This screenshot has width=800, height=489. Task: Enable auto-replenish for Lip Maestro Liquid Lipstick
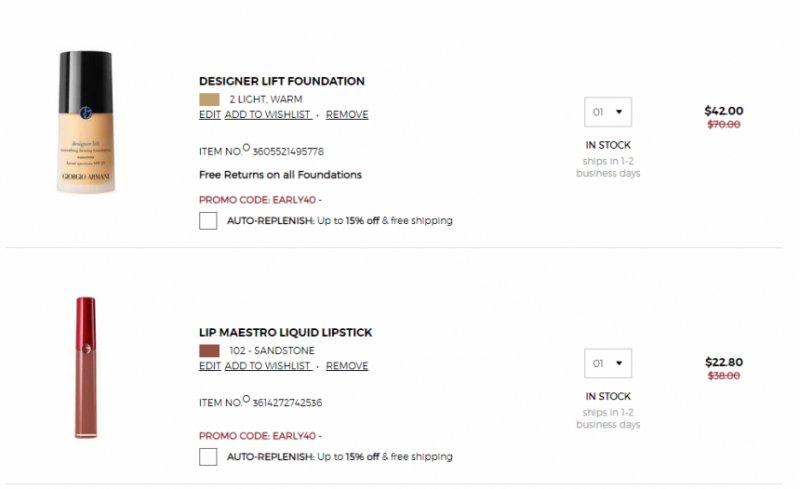[x=208, y=457]
